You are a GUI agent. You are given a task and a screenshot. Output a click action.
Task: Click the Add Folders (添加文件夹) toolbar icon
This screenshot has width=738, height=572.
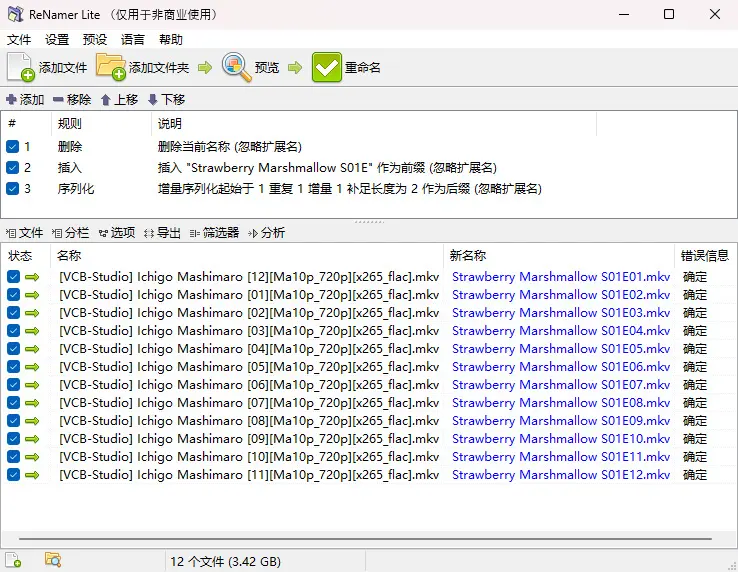(x=111, y=67)
